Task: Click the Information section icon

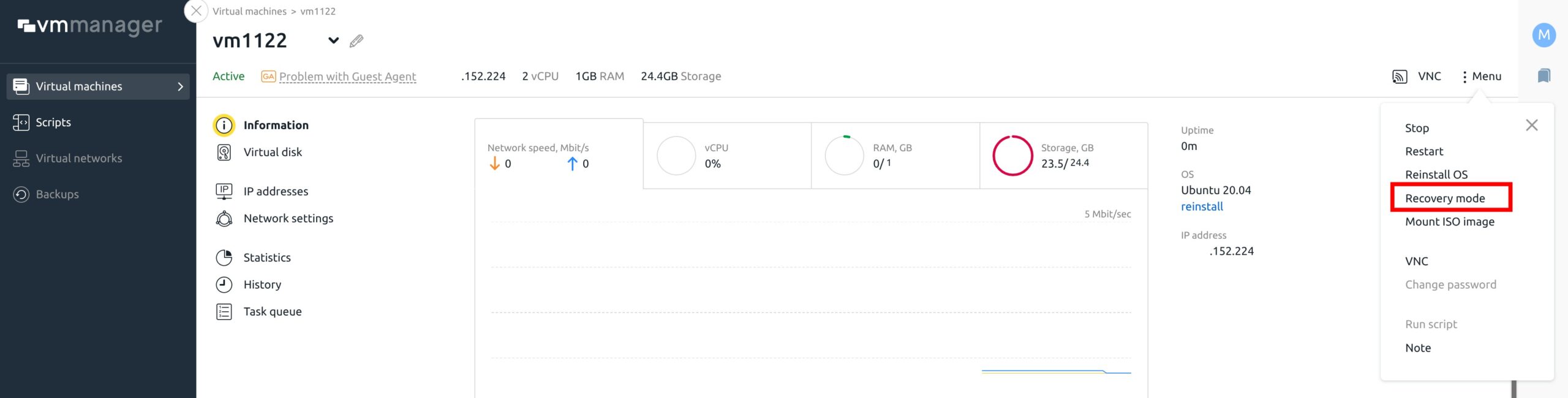Action: (224, 126)
